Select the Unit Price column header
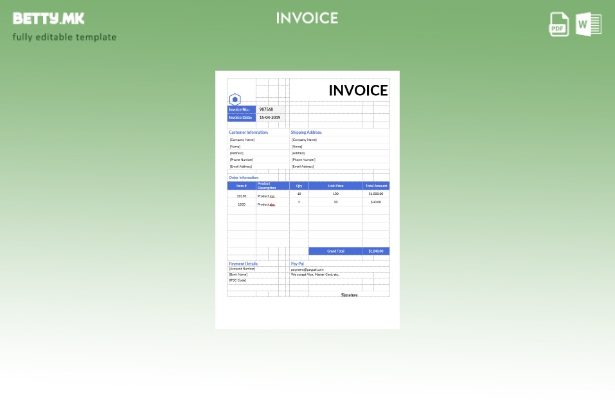The height and width of the screenshot is (400, 615). point(336,185)
